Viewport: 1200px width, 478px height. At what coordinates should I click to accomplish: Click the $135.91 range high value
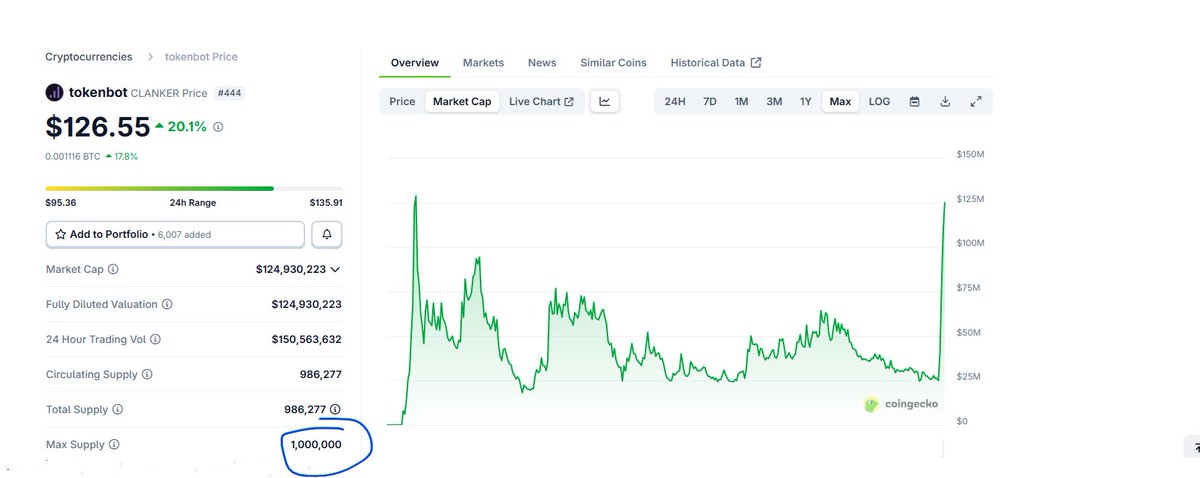325,202
